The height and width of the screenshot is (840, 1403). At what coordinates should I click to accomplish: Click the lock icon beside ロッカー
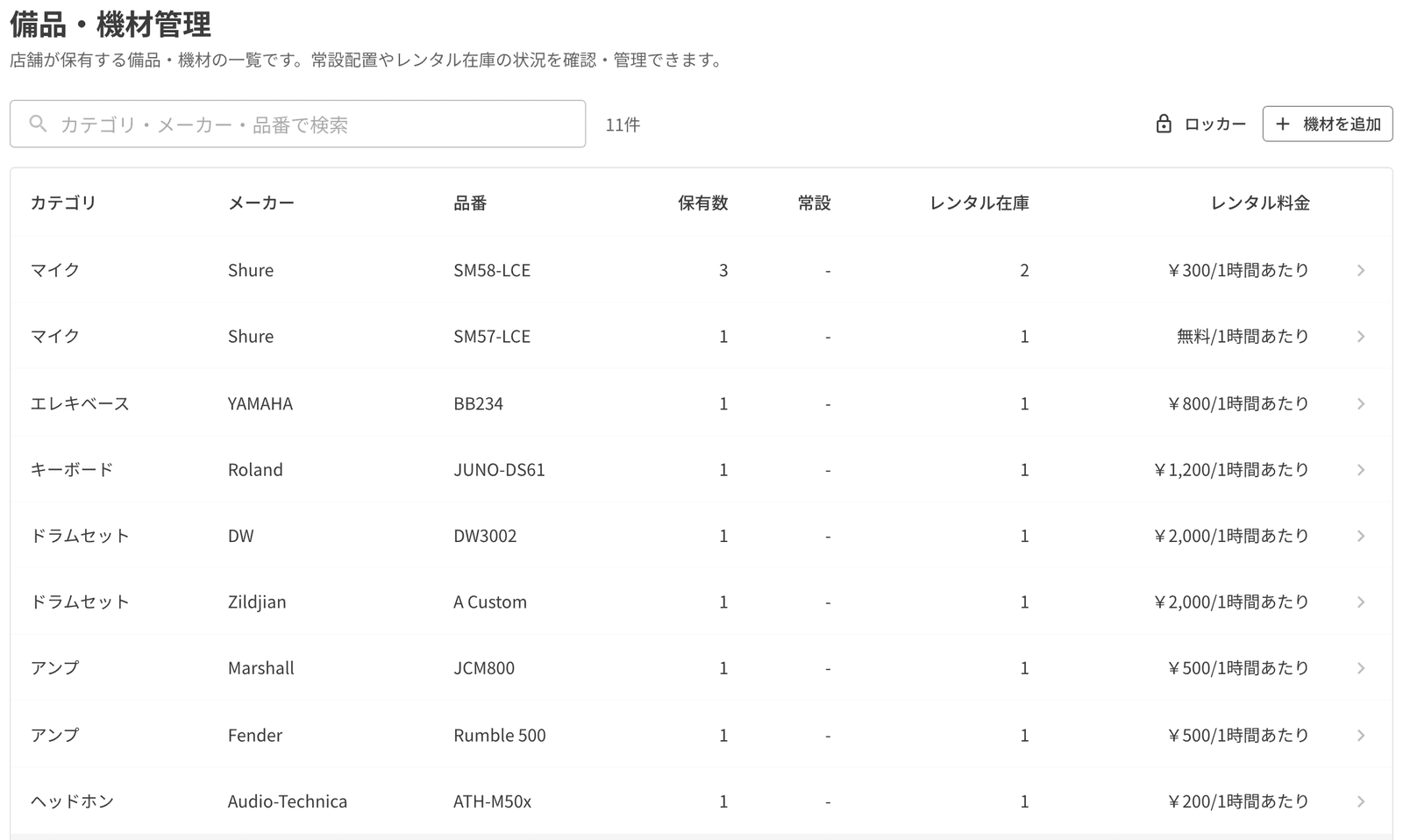[x=1164, y=124]
